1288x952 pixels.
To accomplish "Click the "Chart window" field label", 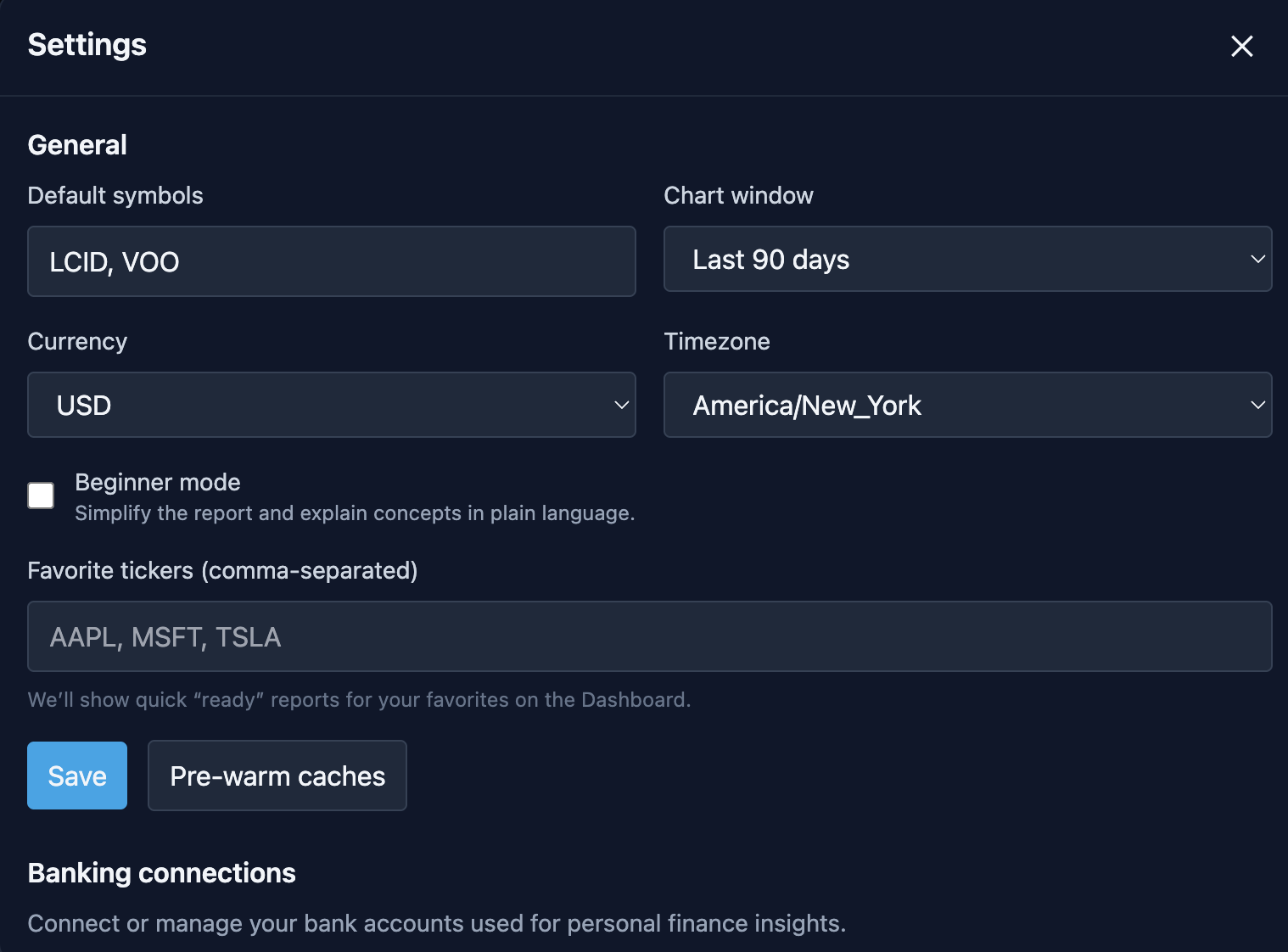I will pos(738,195).
